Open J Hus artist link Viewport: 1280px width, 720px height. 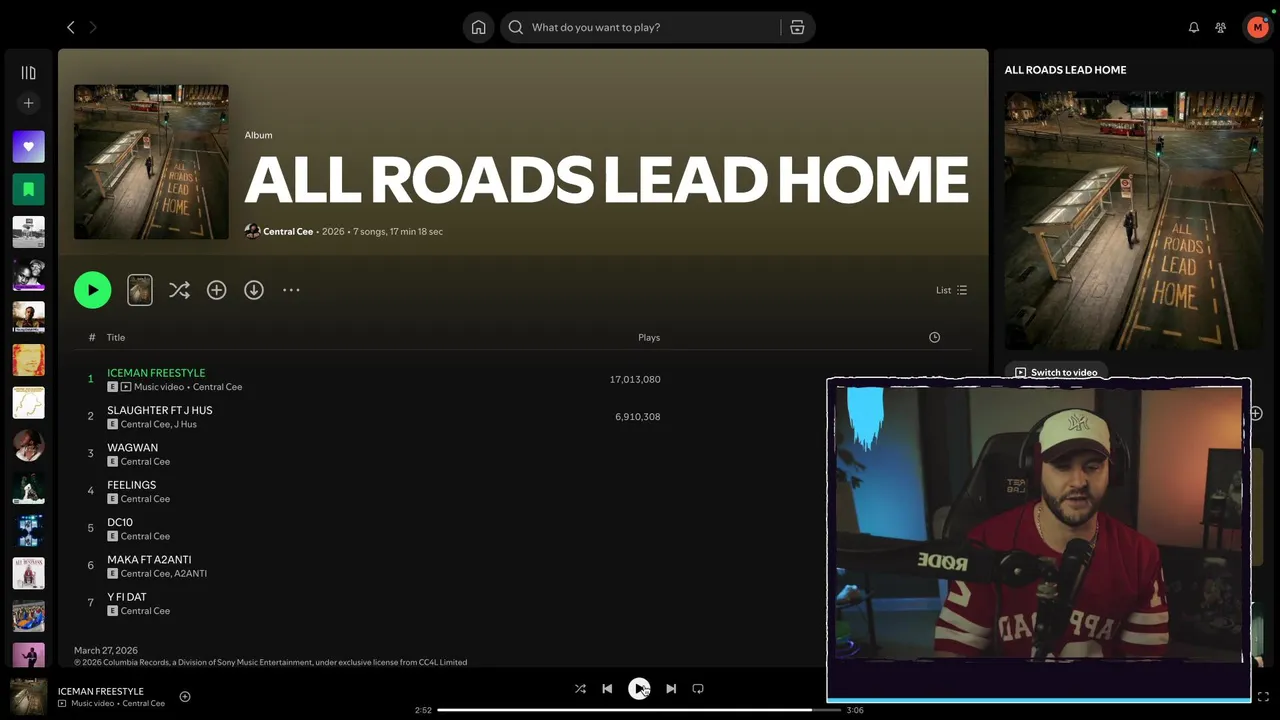186,424
